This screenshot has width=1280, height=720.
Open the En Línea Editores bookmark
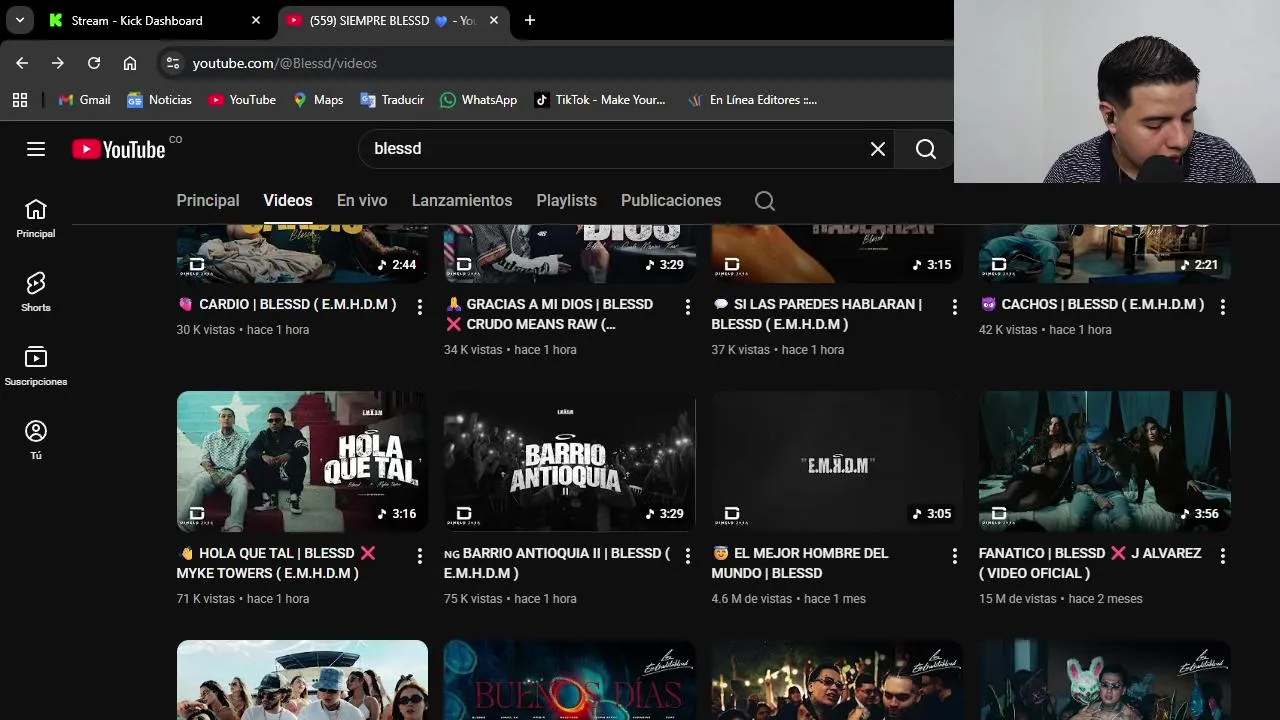pyautogui.click(x=753, y=100)
